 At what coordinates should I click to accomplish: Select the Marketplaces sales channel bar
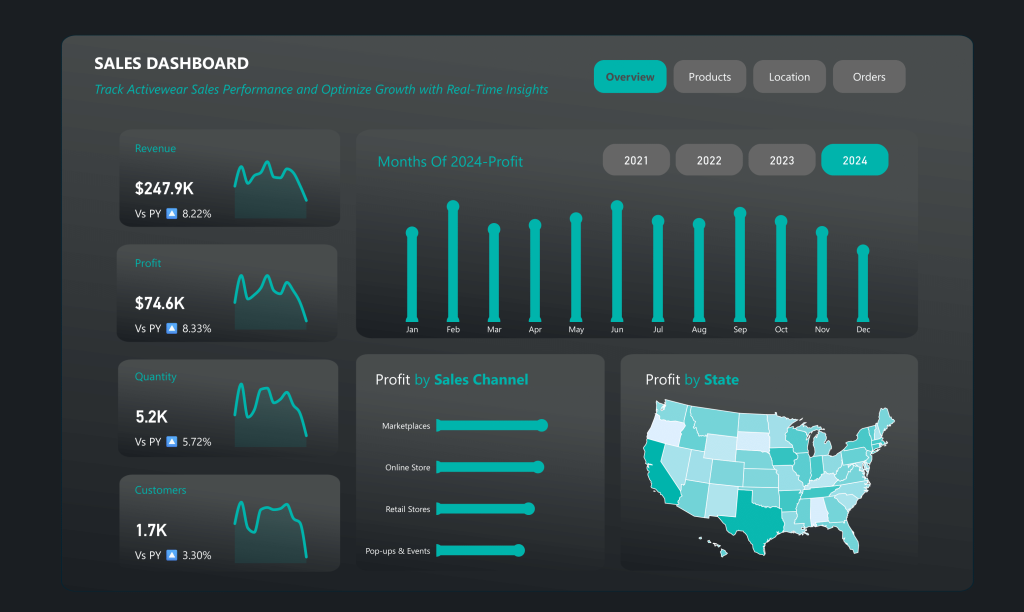point(490,426)
